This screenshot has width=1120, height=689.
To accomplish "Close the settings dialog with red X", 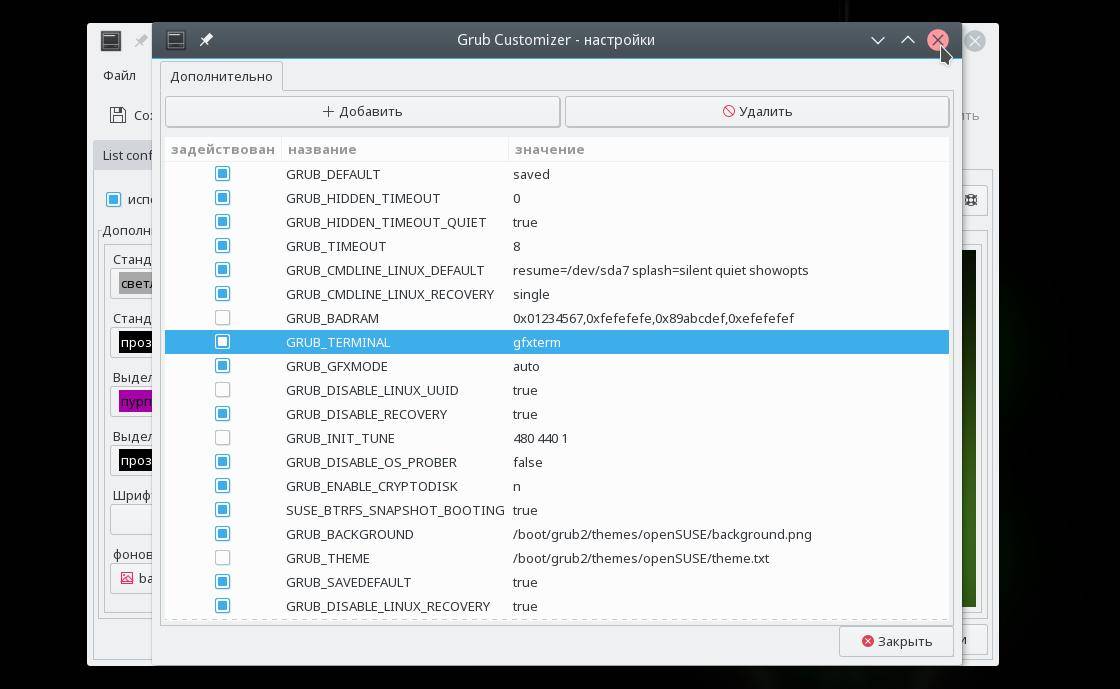I will coord(938,40).
